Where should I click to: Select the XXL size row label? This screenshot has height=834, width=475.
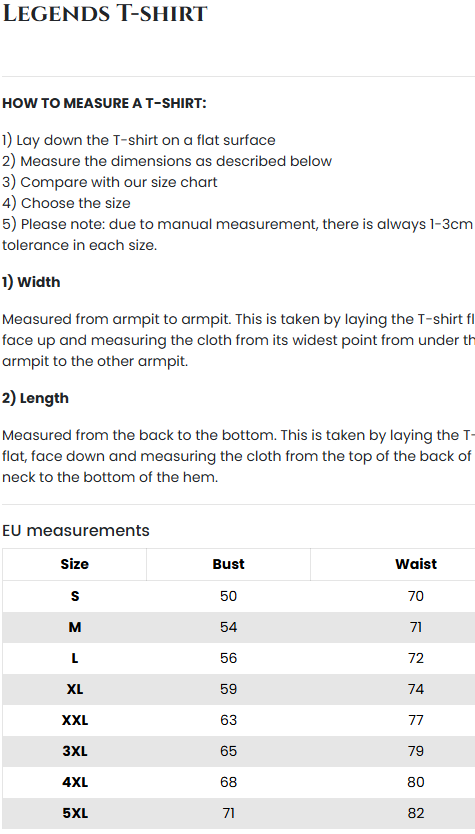point(75,720)
